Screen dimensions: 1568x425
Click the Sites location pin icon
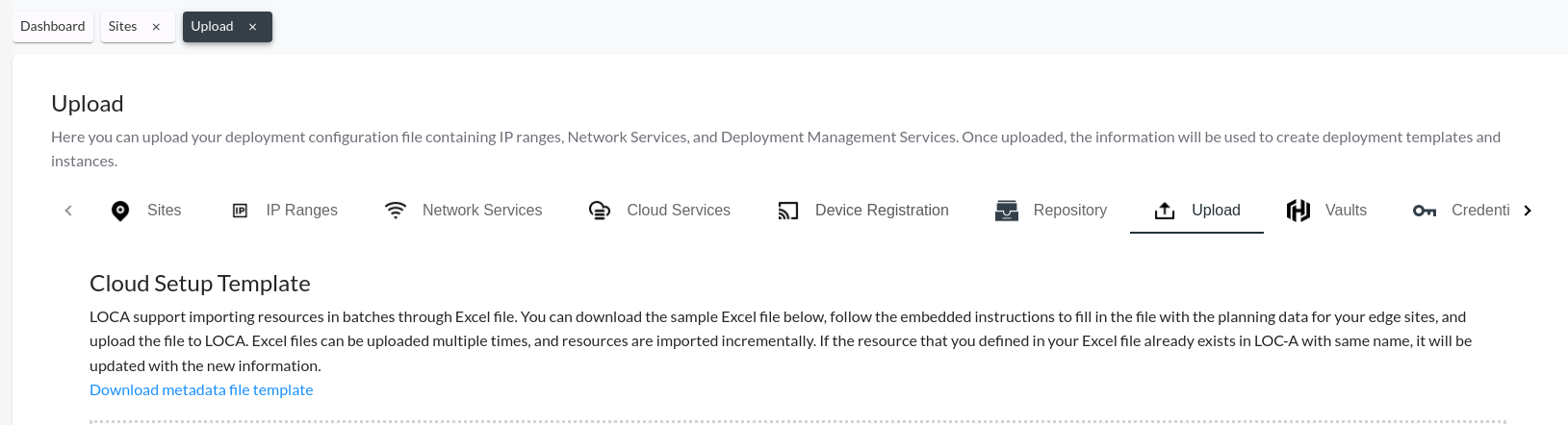[x=120, y=211]
